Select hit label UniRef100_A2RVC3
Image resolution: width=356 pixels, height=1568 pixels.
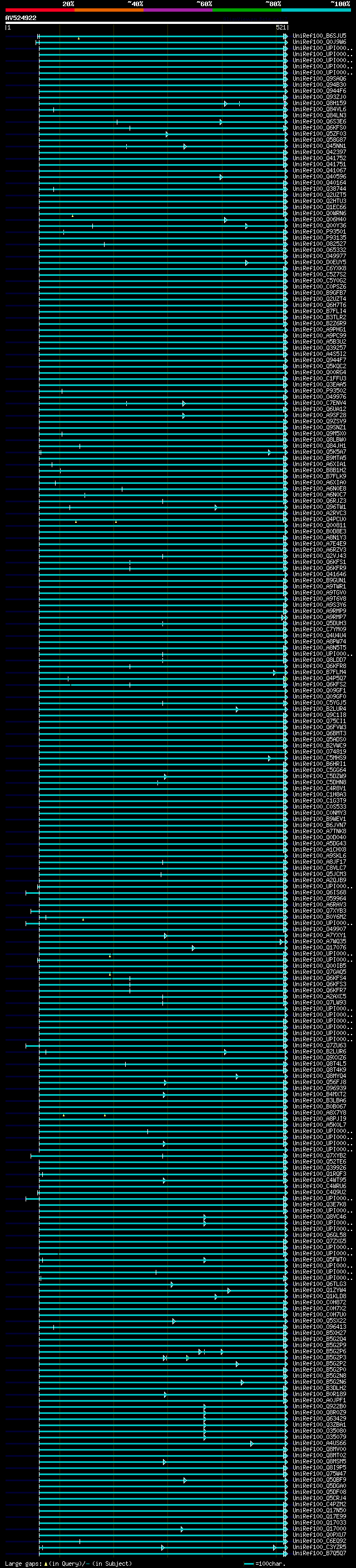[319, 513]
